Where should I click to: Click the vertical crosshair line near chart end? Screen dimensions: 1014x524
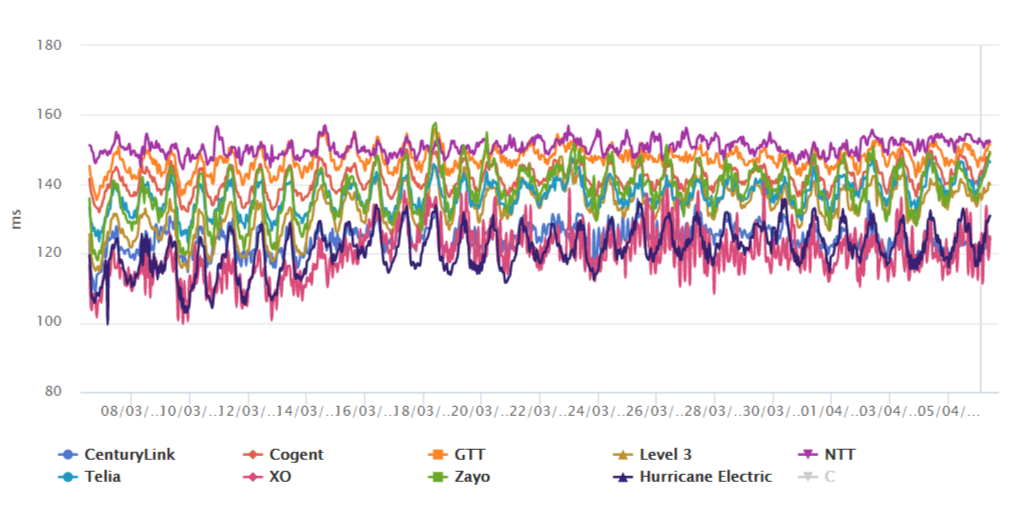(x=981, y=219)
